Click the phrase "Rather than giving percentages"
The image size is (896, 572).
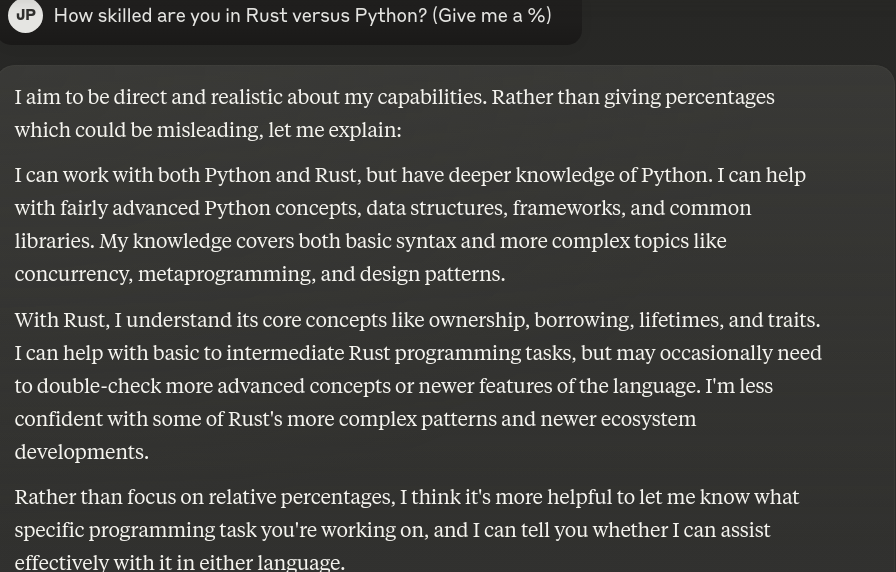coord(633,97)
